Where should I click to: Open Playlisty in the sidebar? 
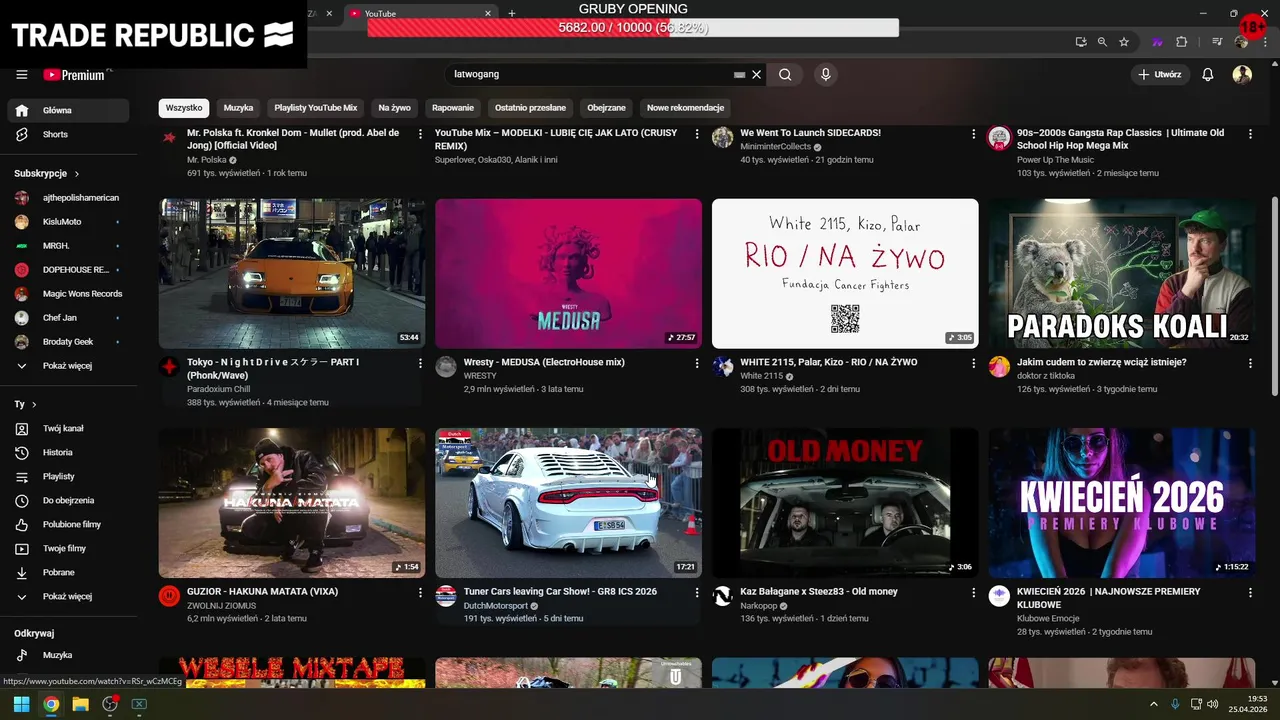[x=68, y=476]
